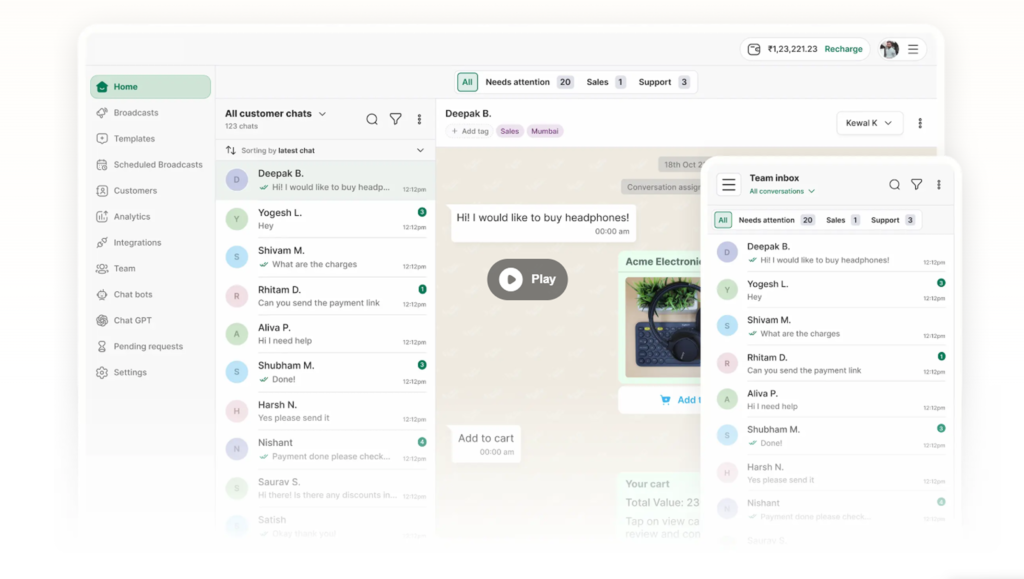Image resolution: width=1024 pixels, height=579 pixels.
Task: Switch to the Needs attention tab
Action: (528, 82)
